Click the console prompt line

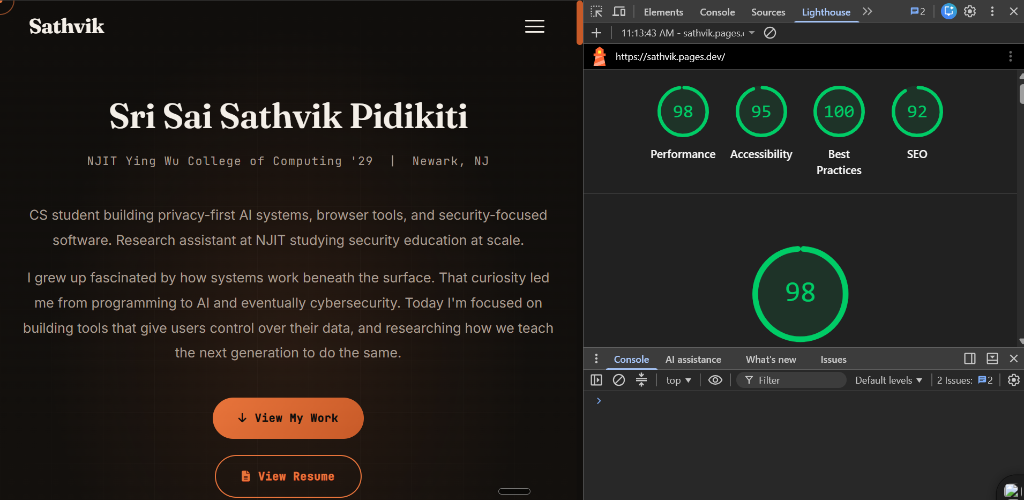pos(803,401)
